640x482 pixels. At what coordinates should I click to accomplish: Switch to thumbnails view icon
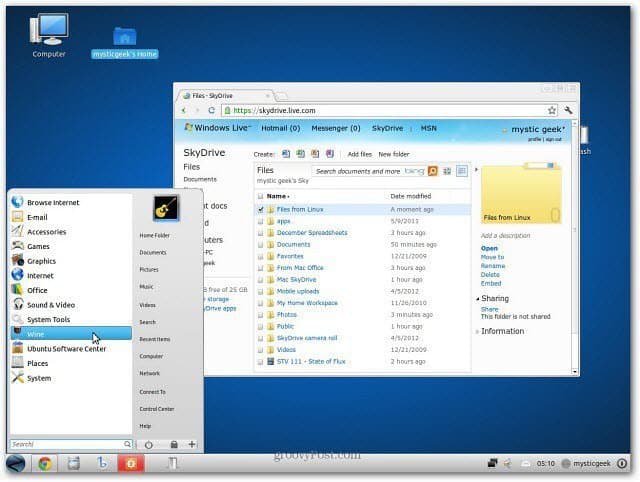[447, 171]
